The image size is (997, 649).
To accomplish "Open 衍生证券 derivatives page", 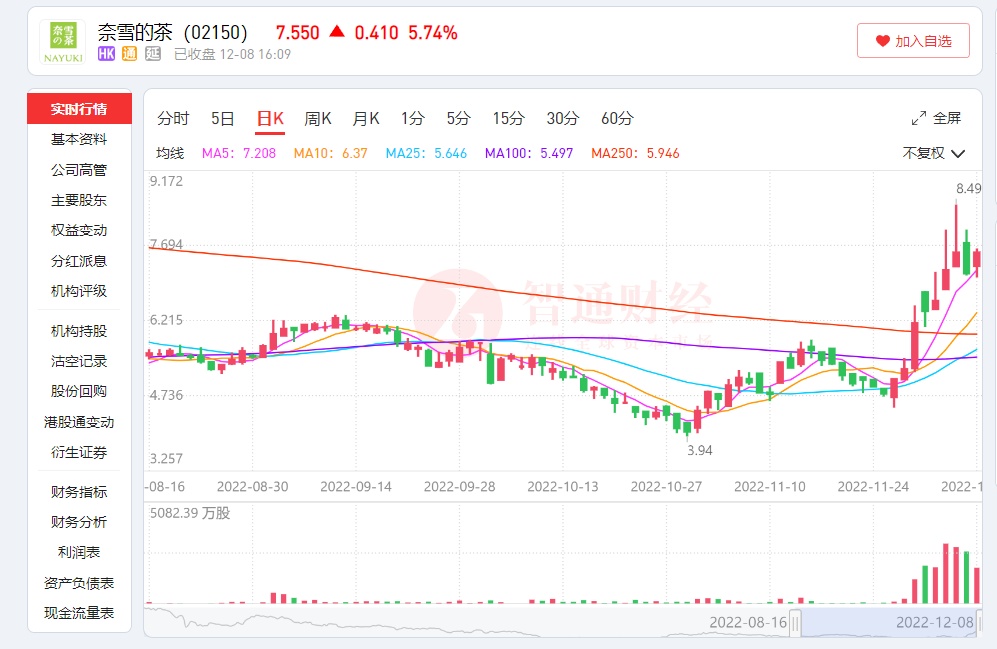I will tap(79, 453).
